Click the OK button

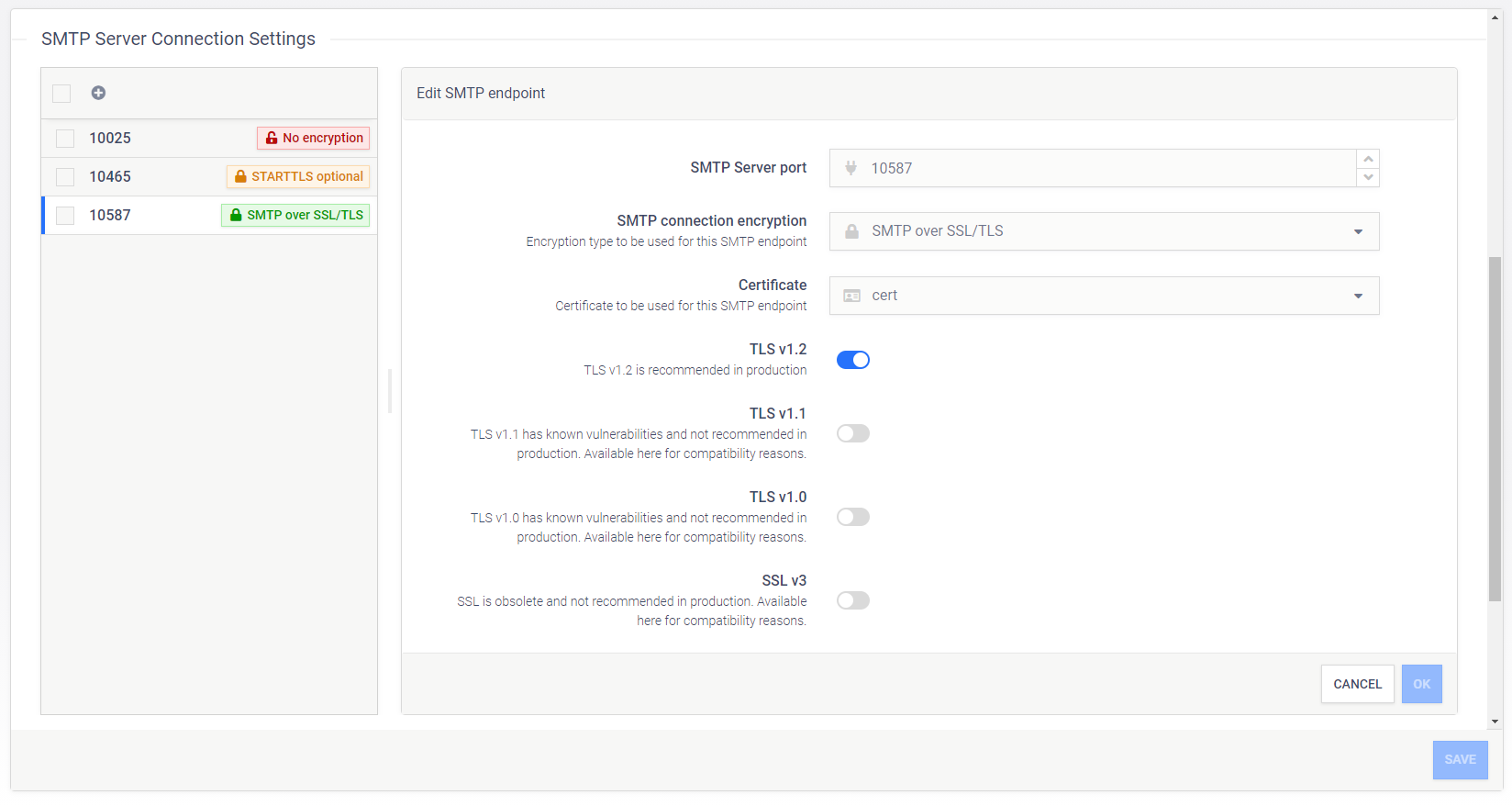1422,684
